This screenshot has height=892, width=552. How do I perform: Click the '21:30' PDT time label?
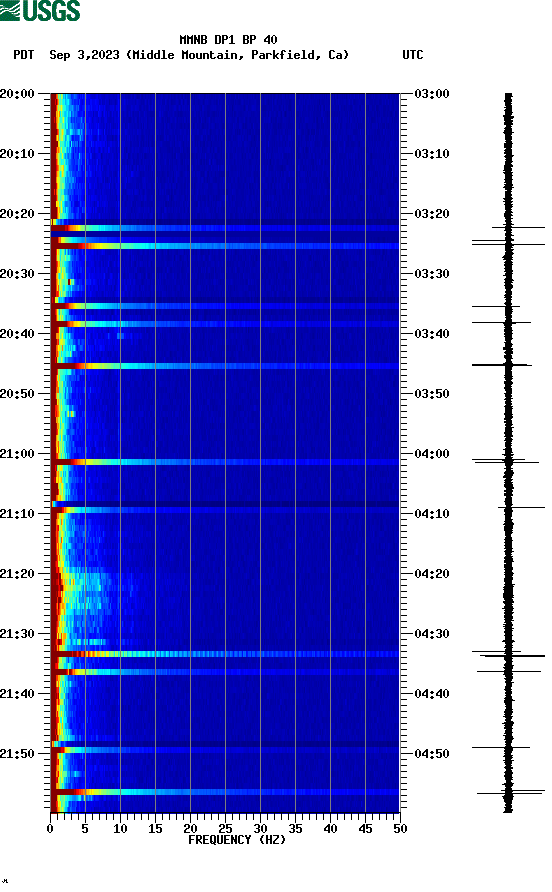(17, 634)
